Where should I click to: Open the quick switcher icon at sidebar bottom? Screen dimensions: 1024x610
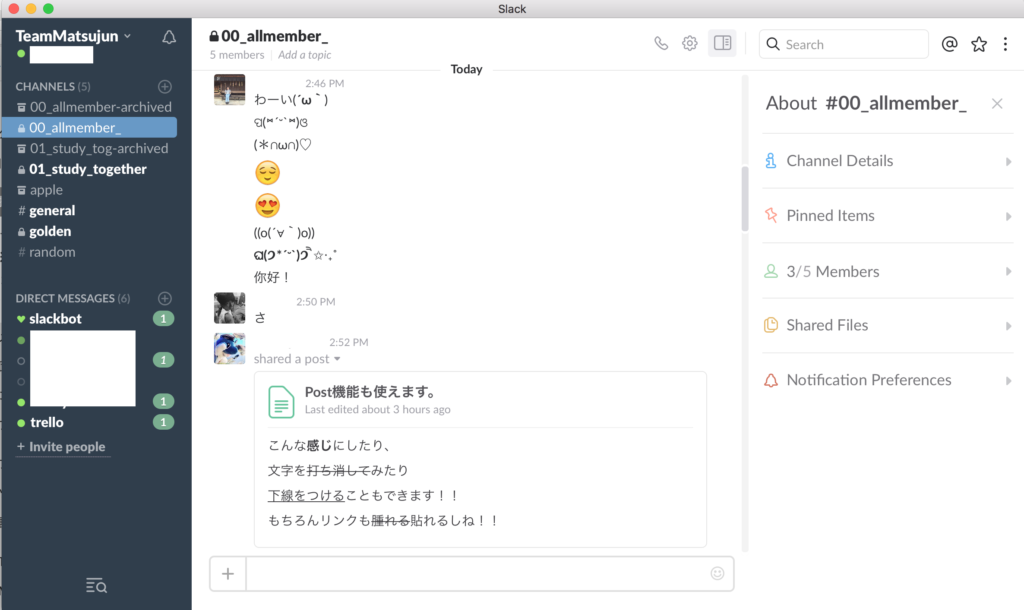tap(96, 585)
